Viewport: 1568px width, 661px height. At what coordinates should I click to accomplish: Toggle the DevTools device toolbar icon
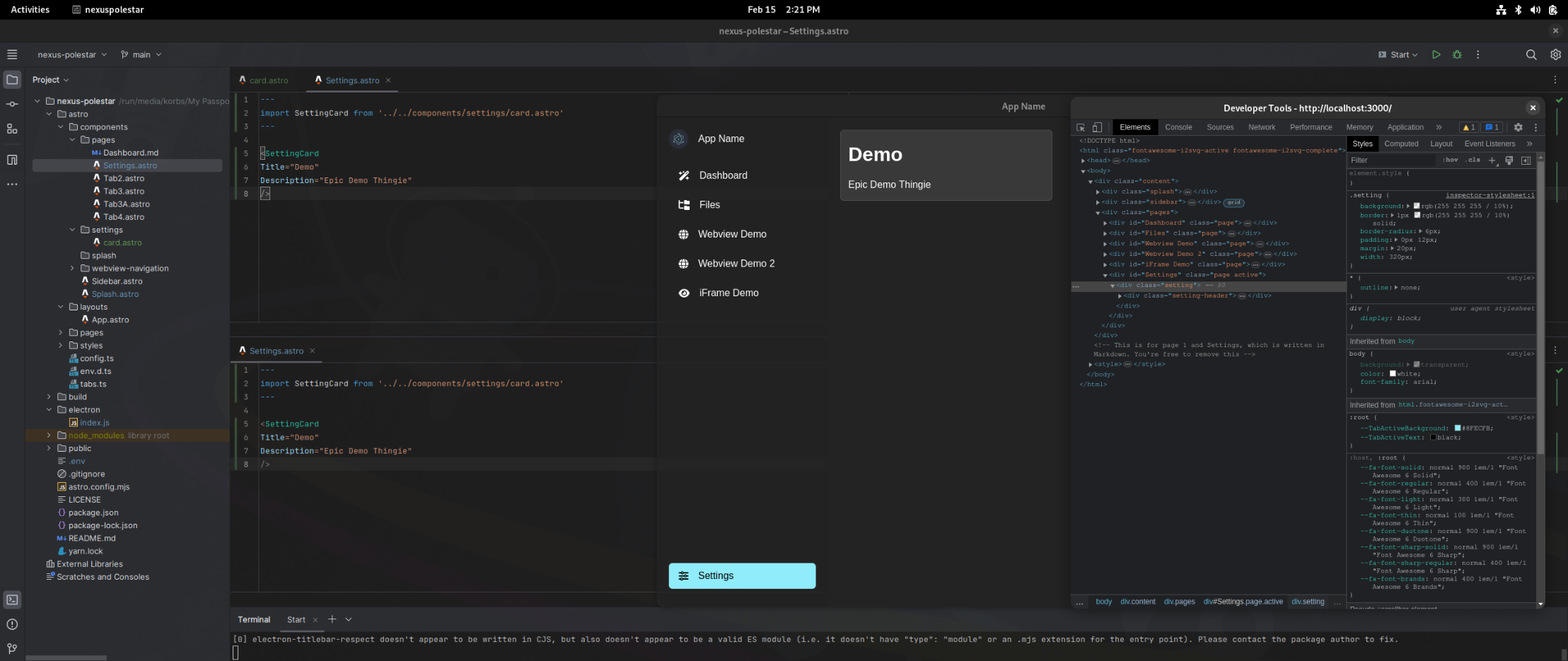point(1097,127)
